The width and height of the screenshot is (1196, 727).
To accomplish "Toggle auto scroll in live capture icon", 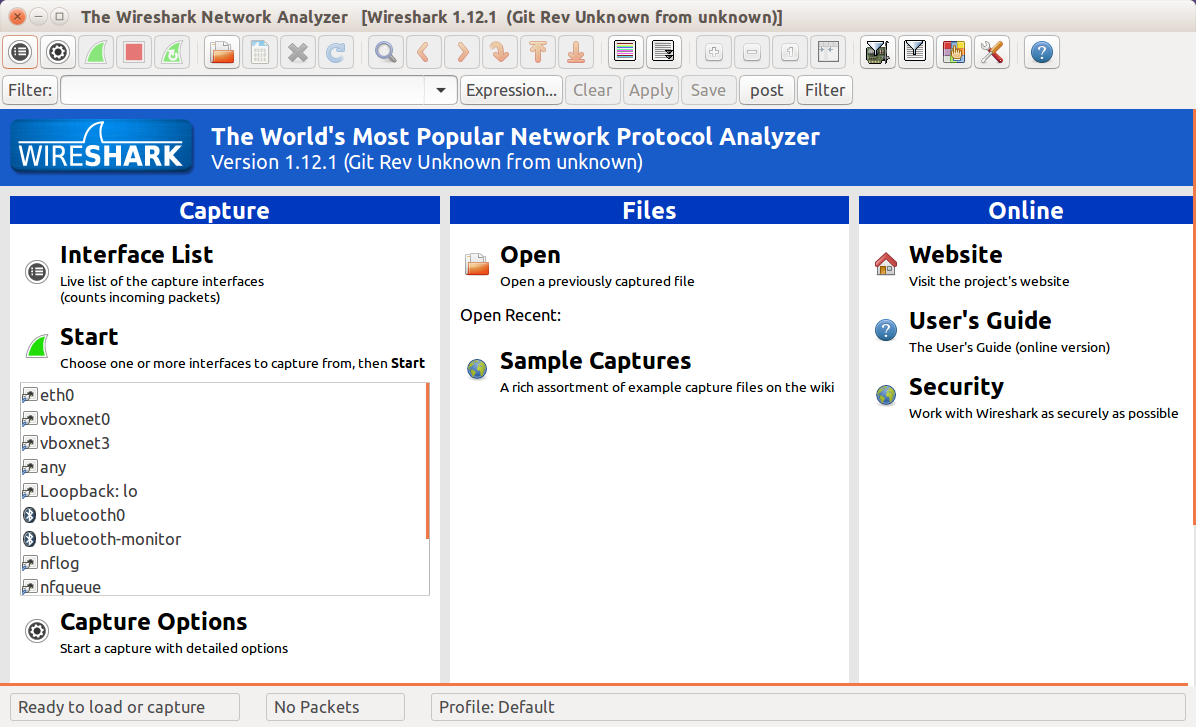I will tap(663, 52).
